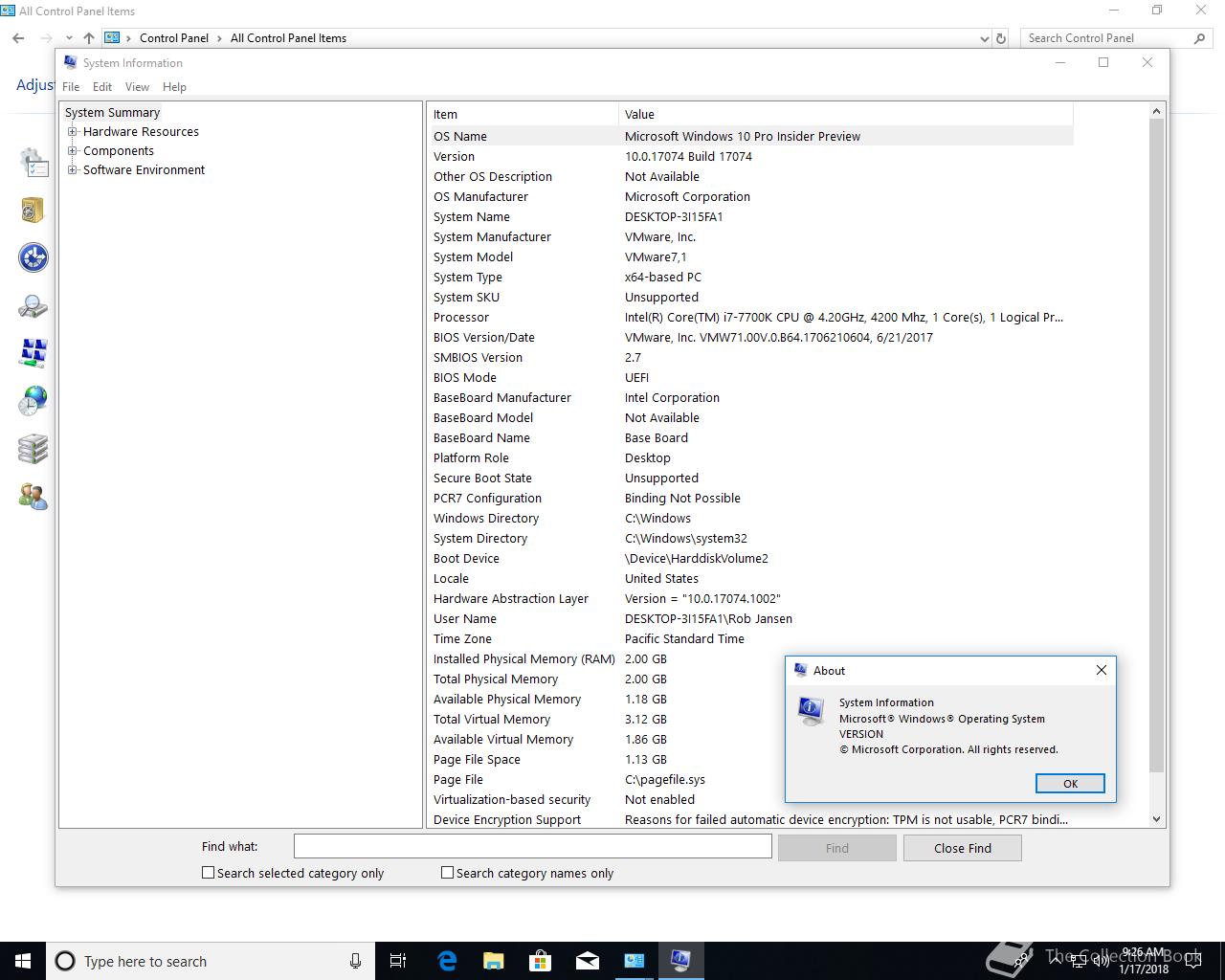This screenshot has height=980, width=1225.
Task: Click the scrollbar down arrow in details pane
Action: (x=1156, y=819)
